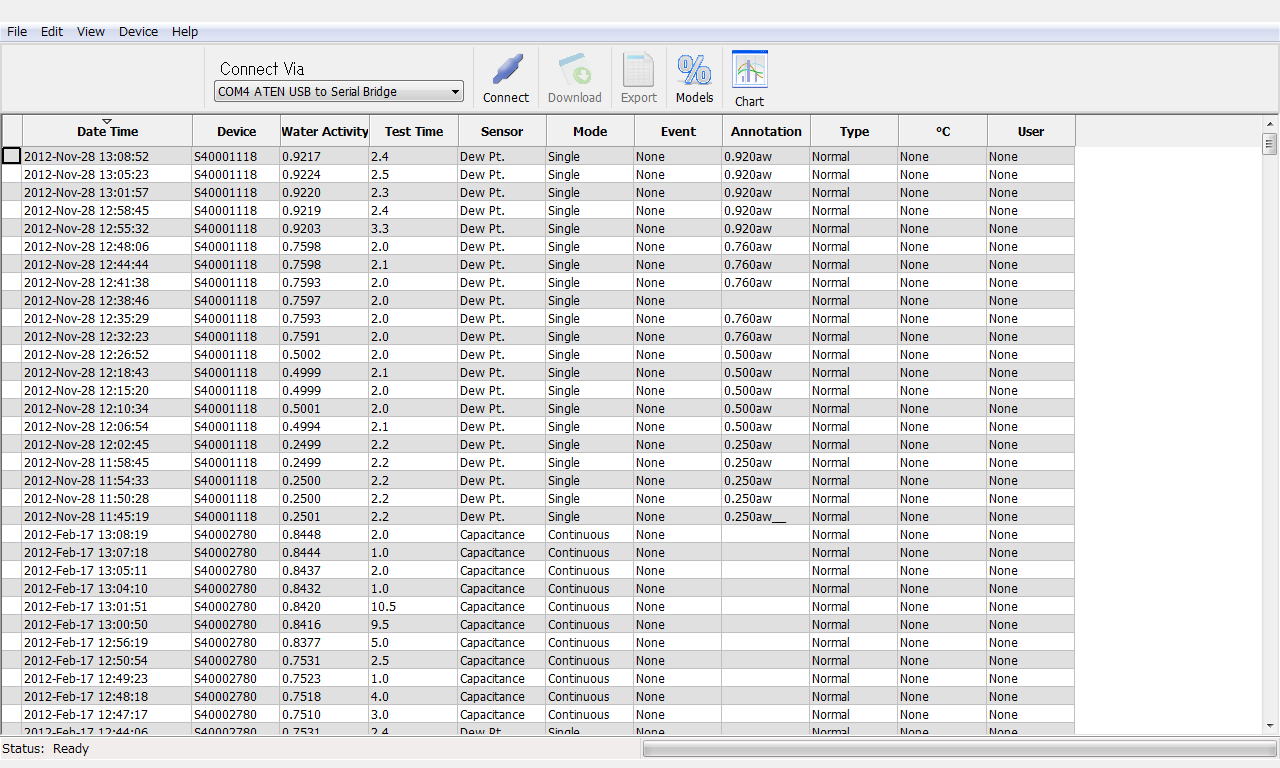1280x768 pixels.
Task: Click the test time 9.5 cell
Action: 414,625
